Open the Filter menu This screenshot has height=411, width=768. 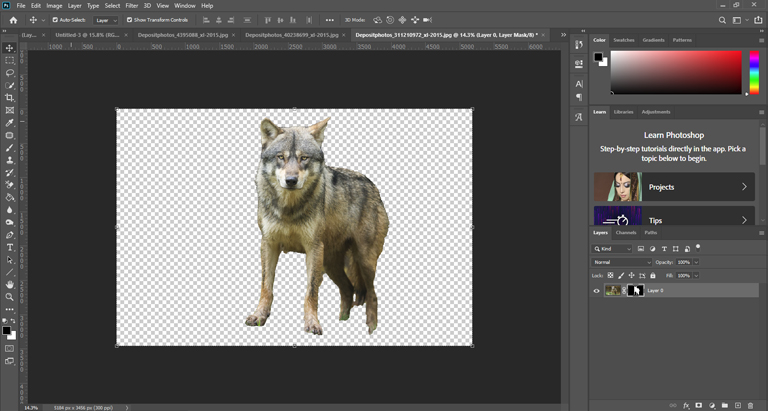tap(132, 5)
